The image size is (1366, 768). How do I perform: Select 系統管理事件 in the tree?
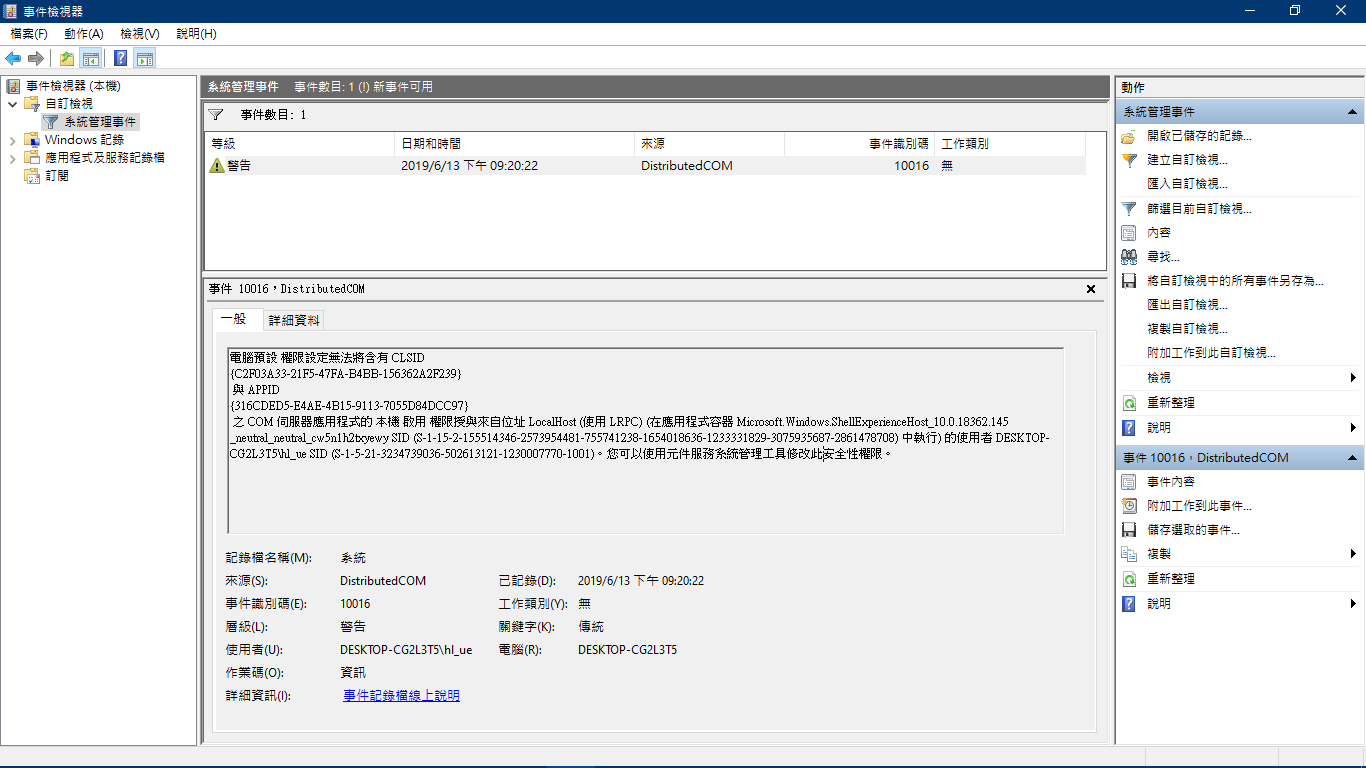[100, 122]
